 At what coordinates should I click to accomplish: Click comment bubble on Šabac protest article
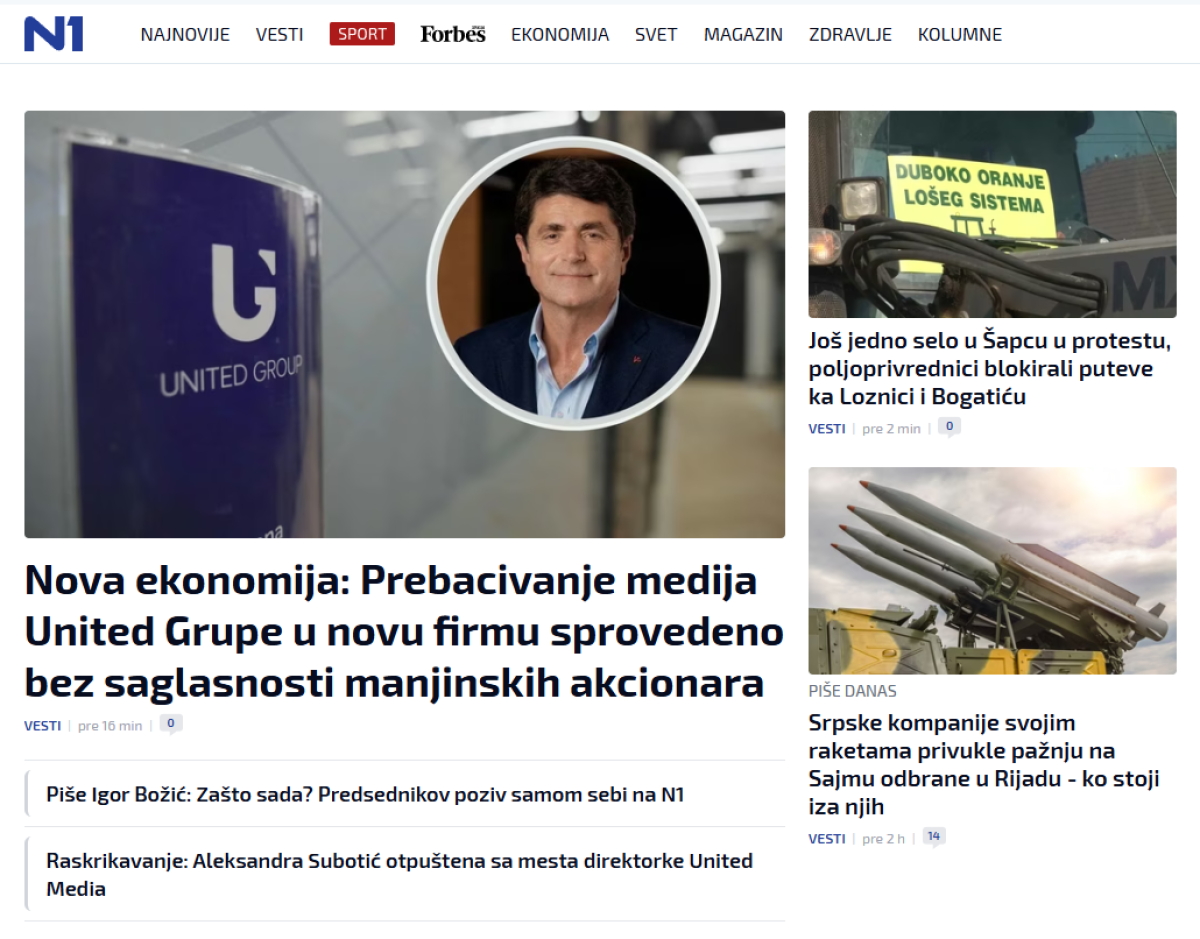point(949,427)
